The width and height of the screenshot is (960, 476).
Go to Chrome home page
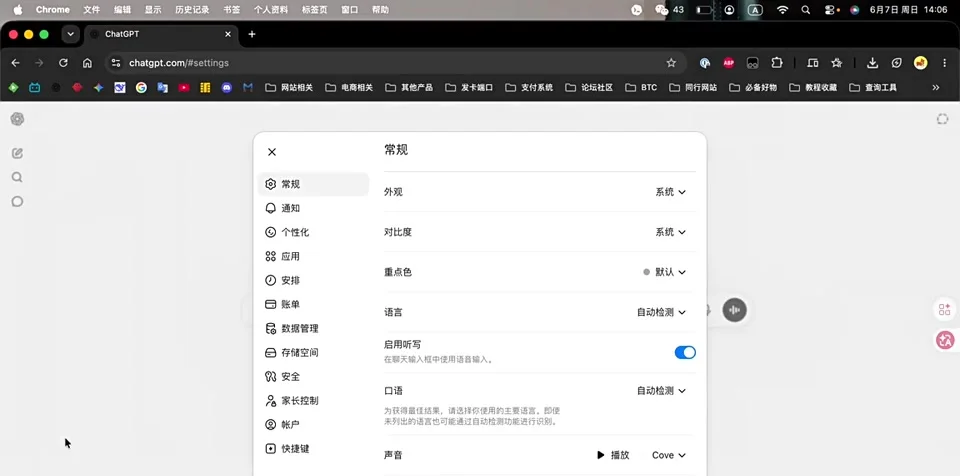coord(87,63)
